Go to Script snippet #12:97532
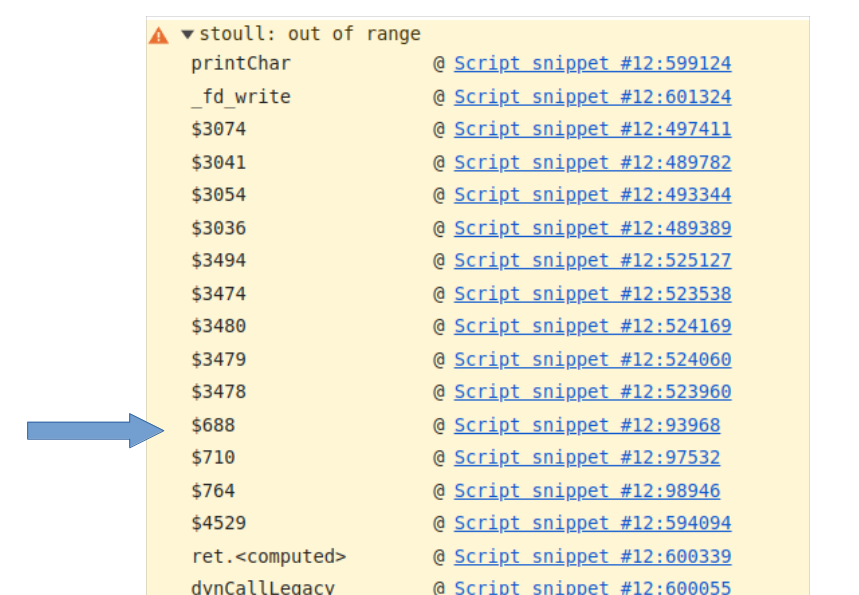The image size is (859, 595). (587, 457)
